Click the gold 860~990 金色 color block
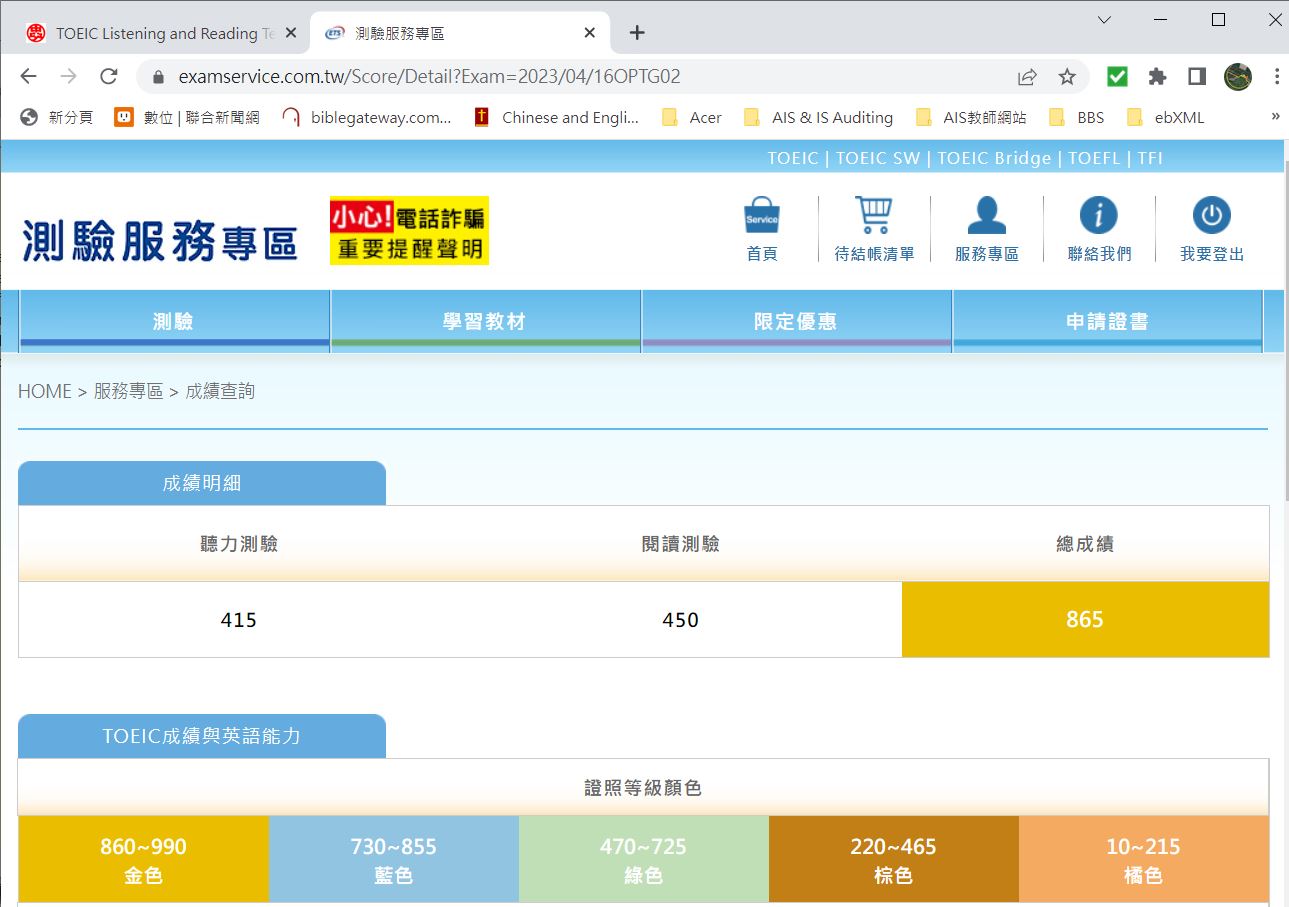This screenshot has height=907, width=1289. (x=143, y=859)
